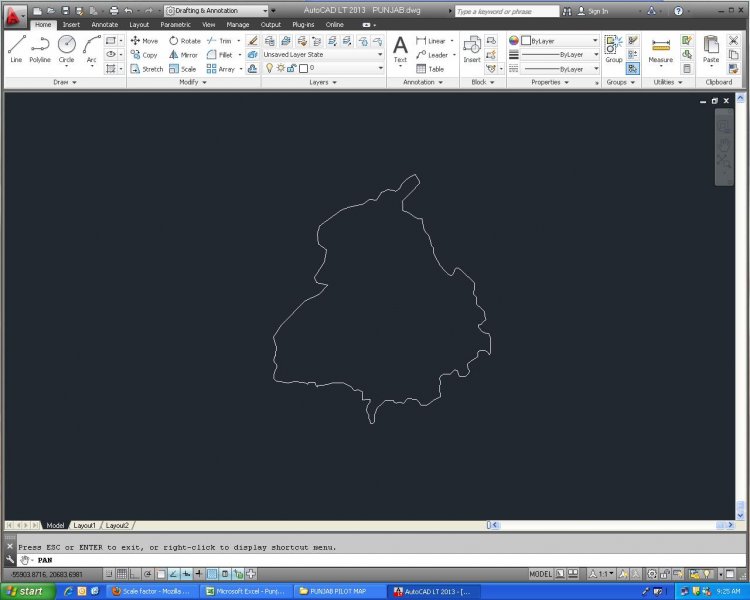Open the Drafting & Annotation workspace dropdown
This screenshot has width=750, height=600.
[x=220, y=11]
